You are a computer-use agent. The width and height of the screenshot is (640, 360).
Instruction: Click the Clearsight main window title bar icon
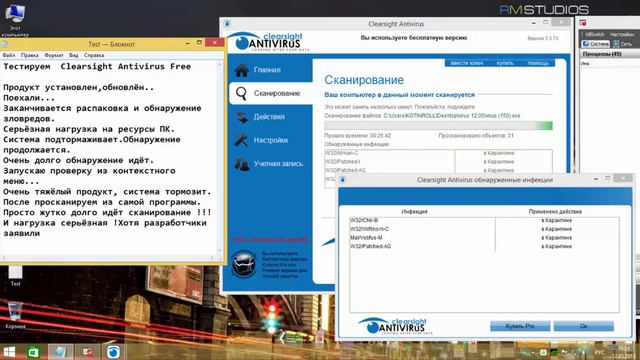point(227,24)
